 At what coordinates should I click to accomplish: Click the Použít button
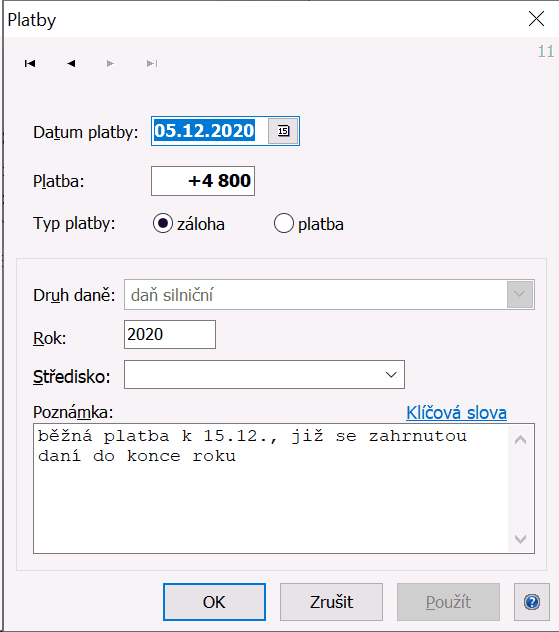(x=448, y=602)
